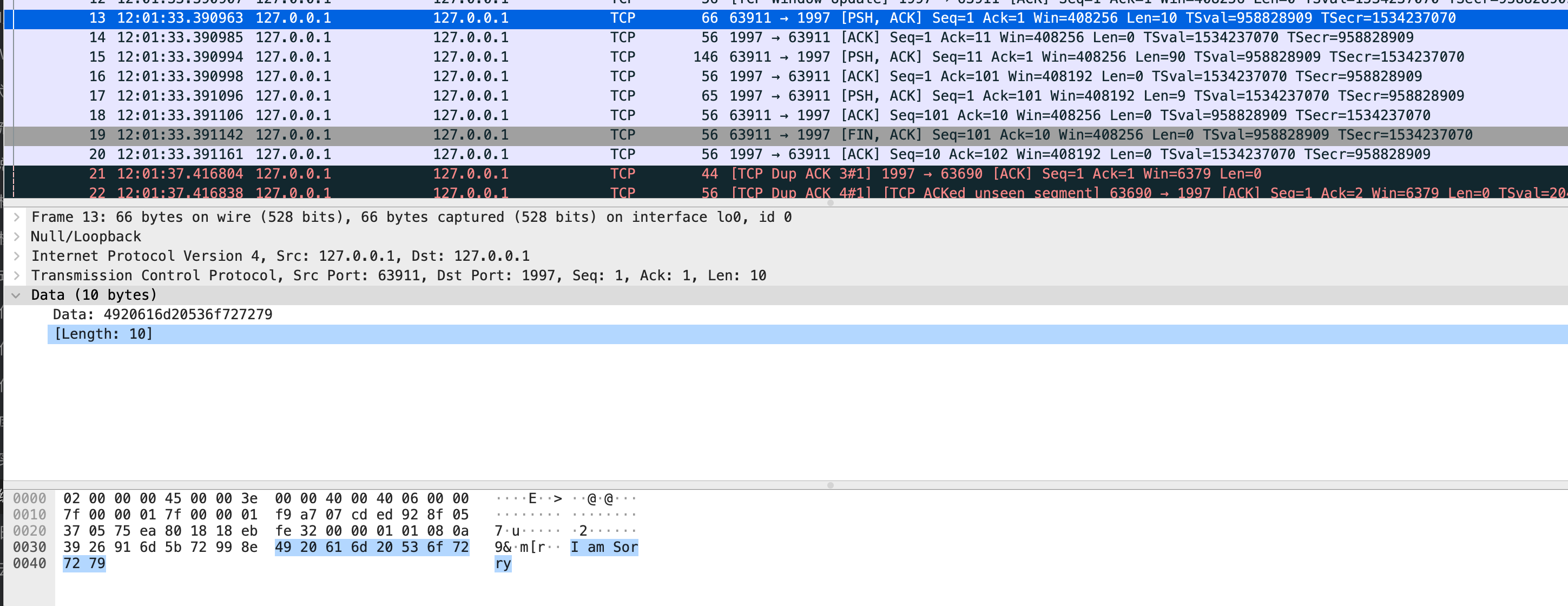Viewport: 1568px width, 606px height.
Task: Expand Transmission Control Protocol section
Action: [16, 275]
